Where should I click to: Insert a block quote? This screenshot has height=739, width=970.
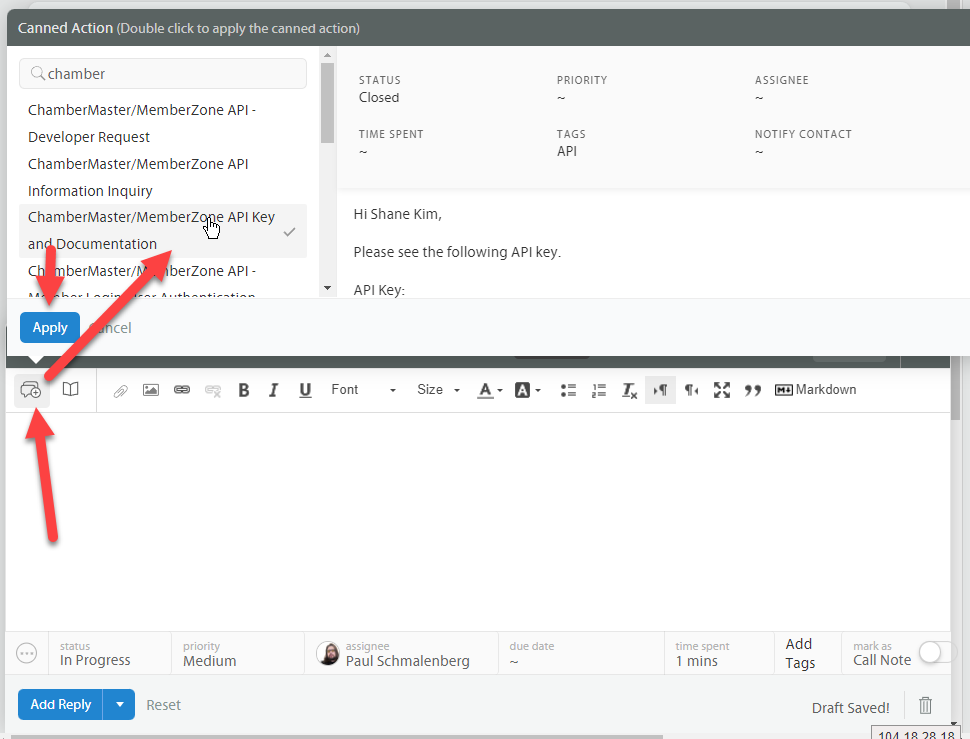click(753, 390)
